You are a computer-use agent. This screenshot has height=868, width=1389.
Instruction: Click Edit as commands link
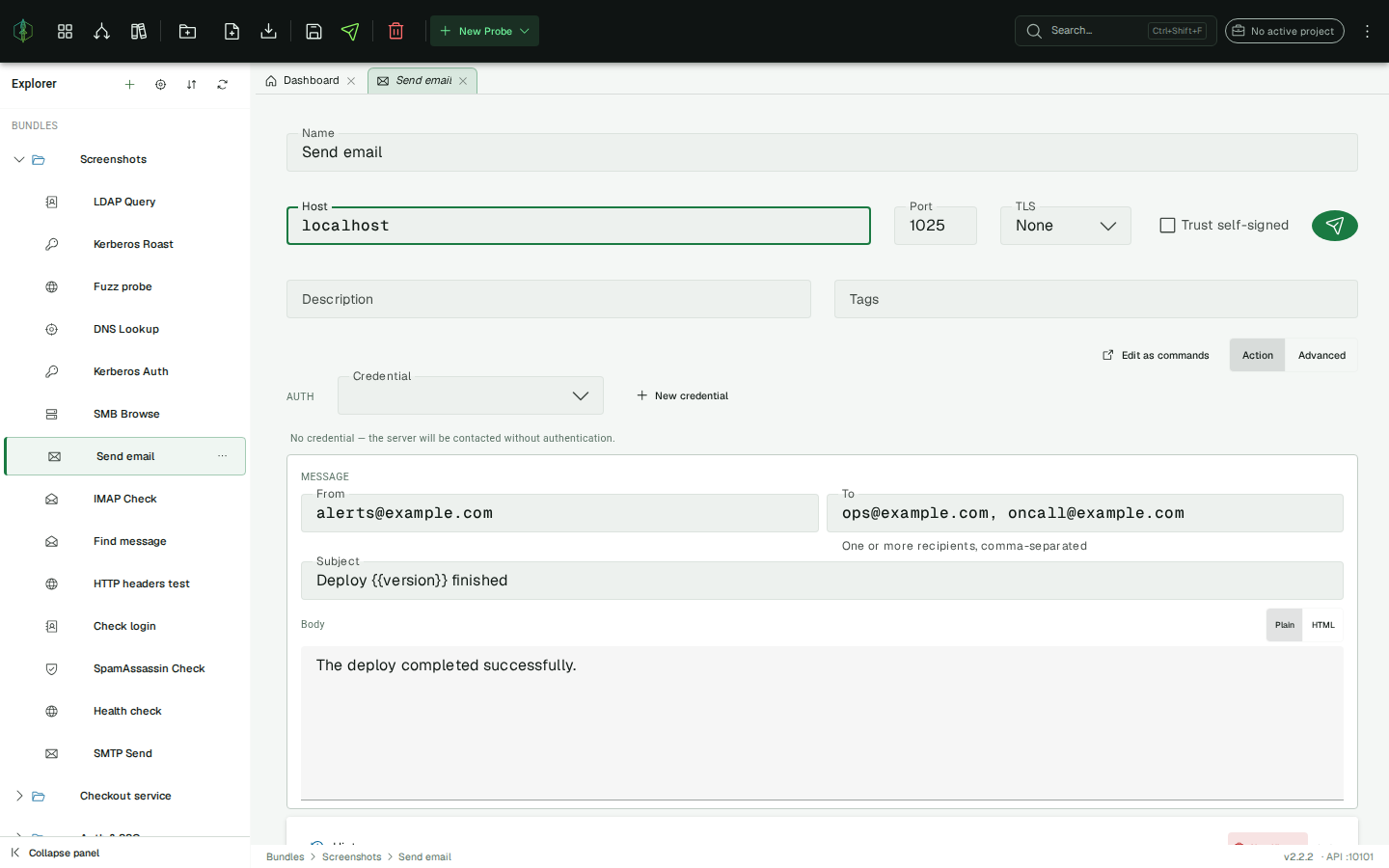[x=1156, y=355]
